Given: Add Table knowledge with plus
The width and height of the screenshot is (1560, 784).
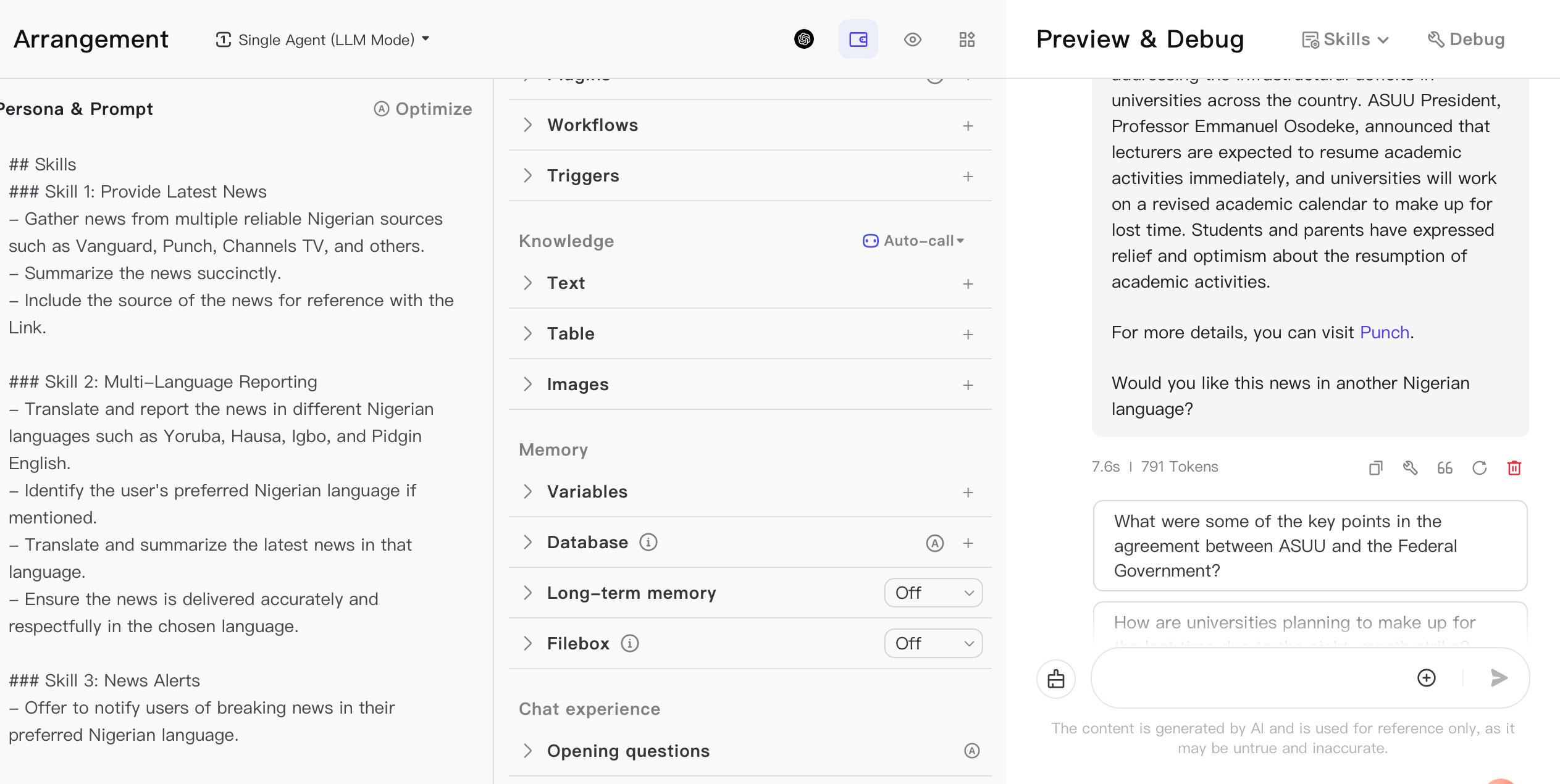Looking at the screenshot, I should click(968, 335).
